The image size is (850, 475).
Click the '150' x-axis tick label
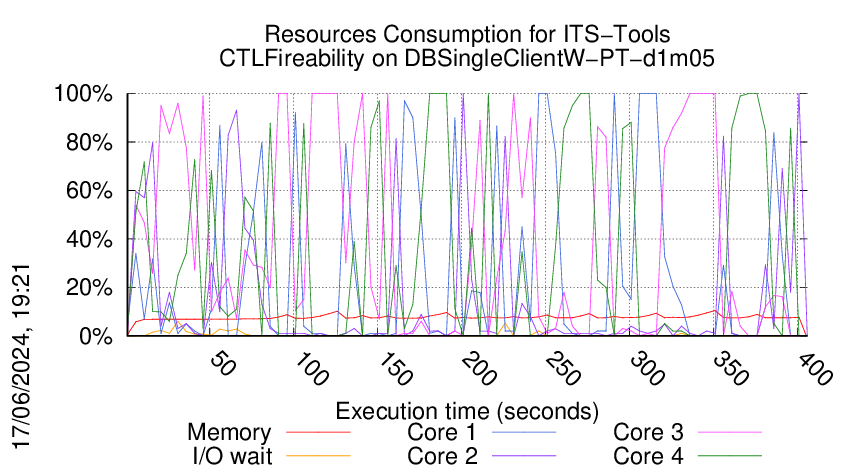tap(395, 369)
